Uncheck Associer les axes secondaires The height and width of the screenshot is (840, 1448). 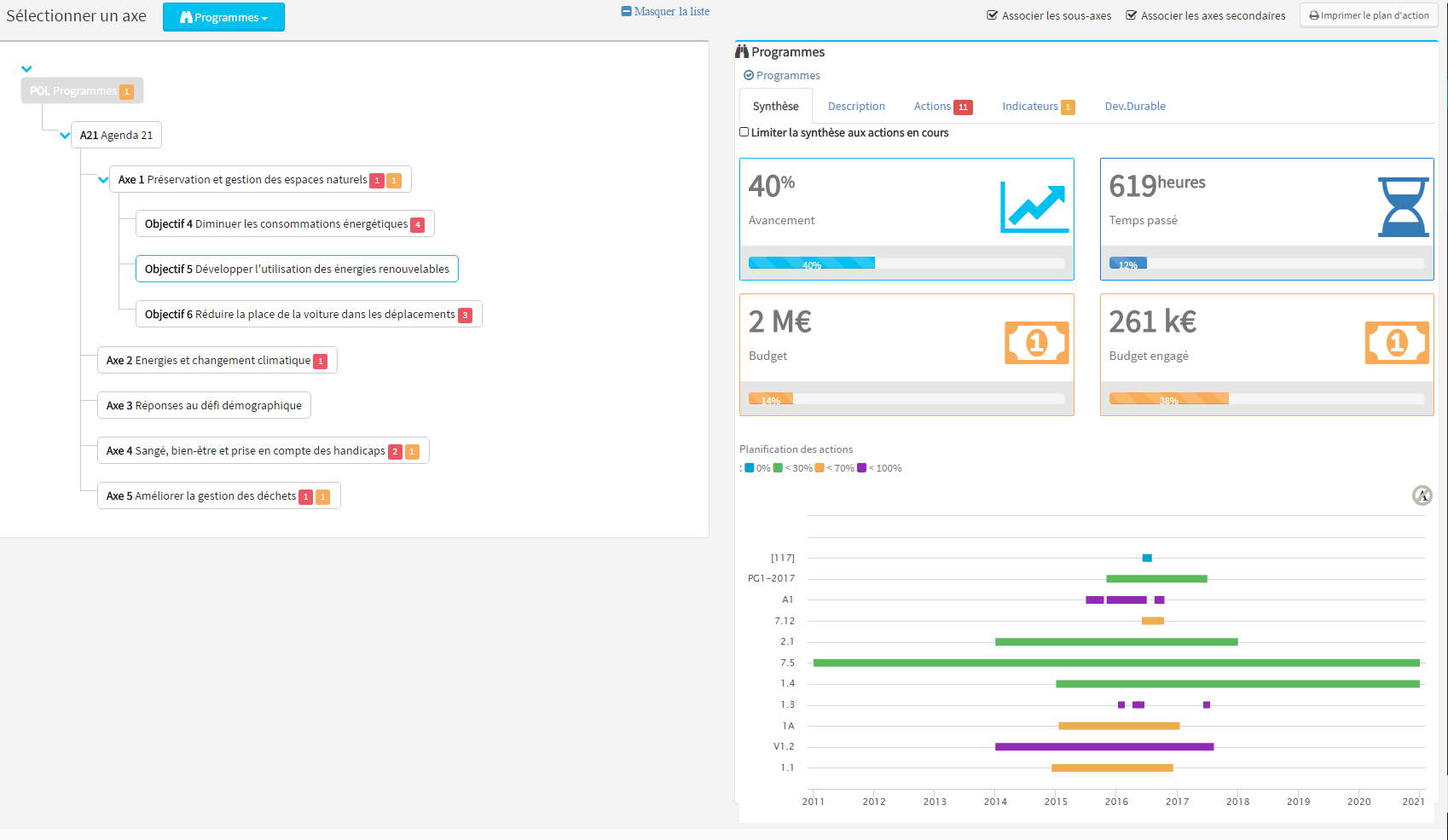point(1132,14)
